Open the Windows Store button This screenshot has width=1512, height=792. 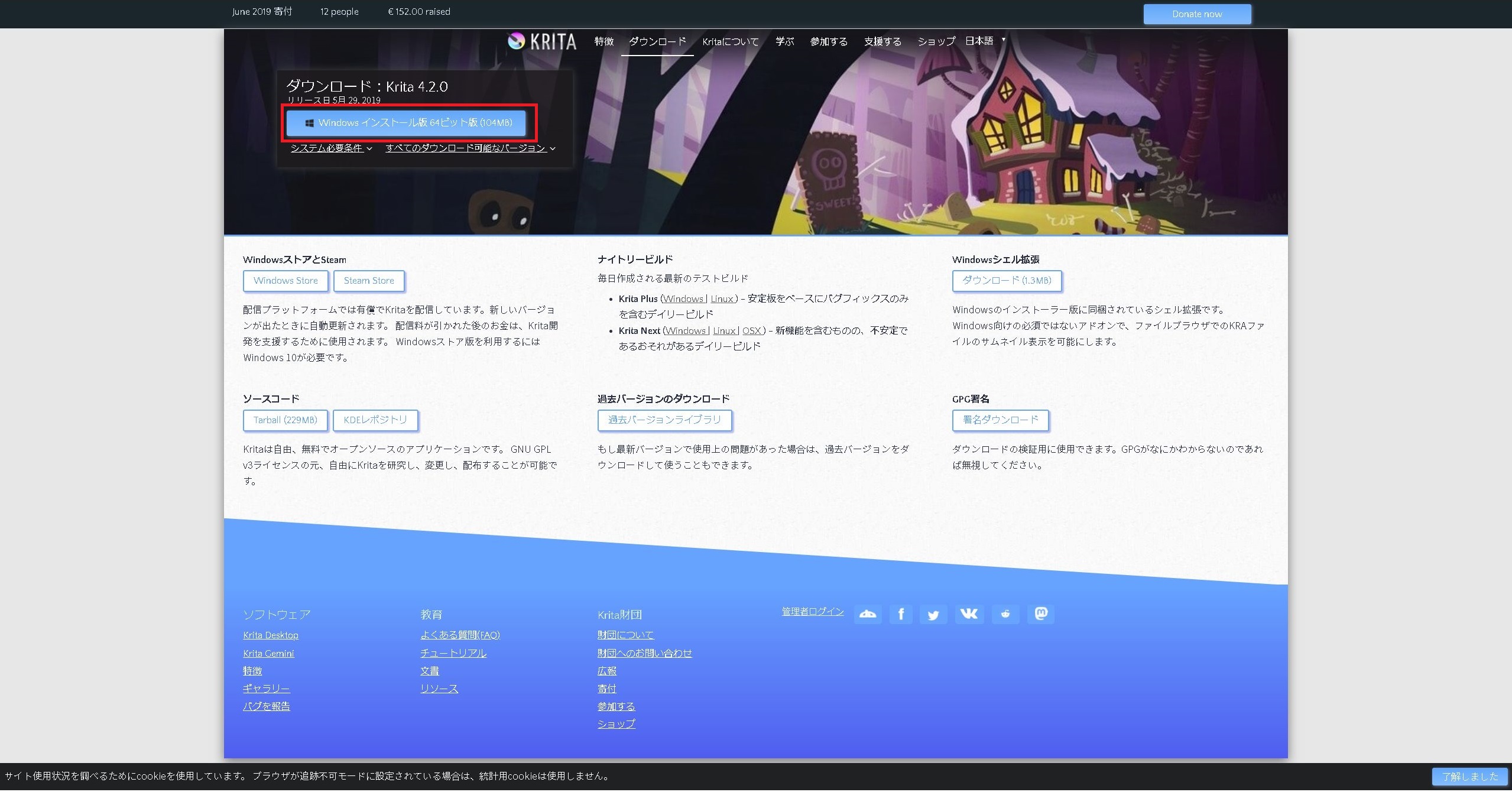click(x=285, y=281)
